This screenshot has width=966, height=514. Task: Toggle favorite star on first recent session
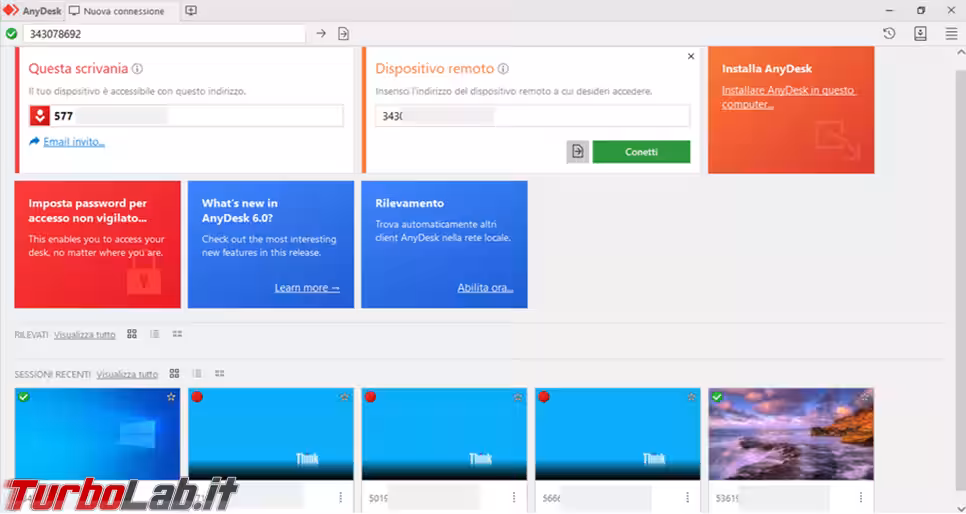(x=171, y=397)
